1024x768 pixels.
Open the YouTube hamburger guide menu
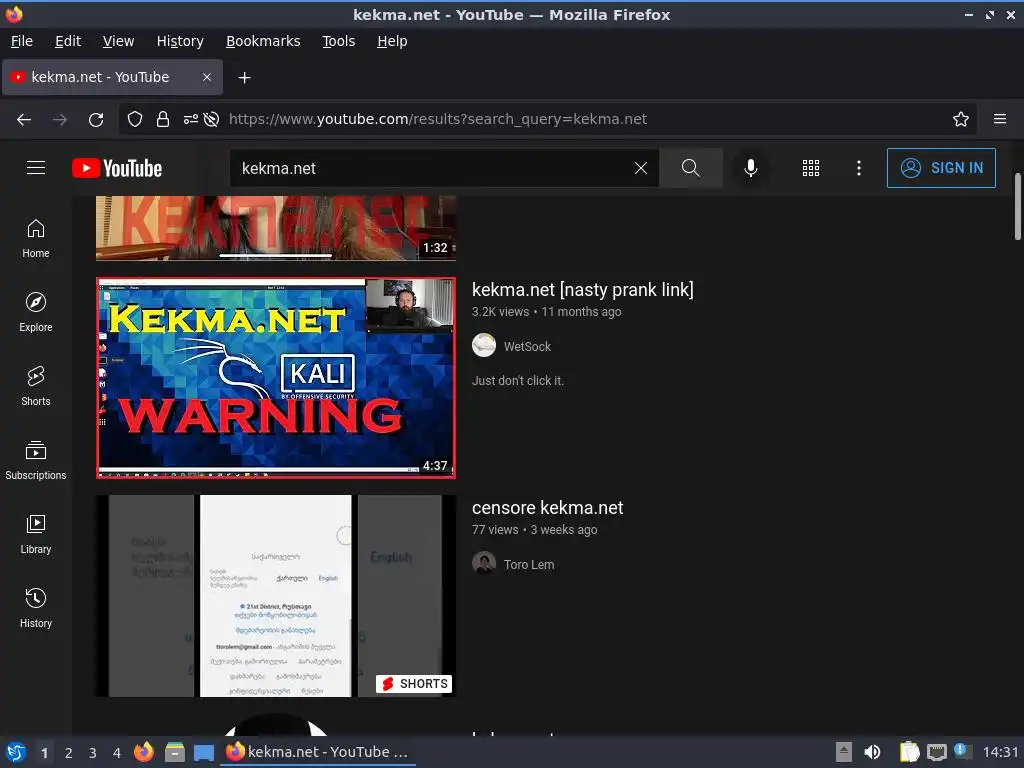coord(36,168)
